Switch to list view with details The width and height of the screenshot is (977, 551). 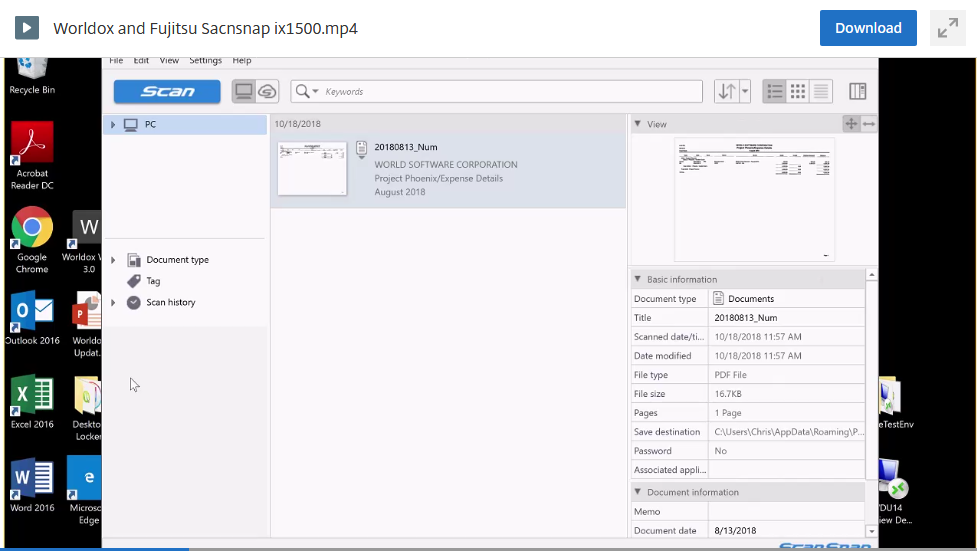point(774,92)
